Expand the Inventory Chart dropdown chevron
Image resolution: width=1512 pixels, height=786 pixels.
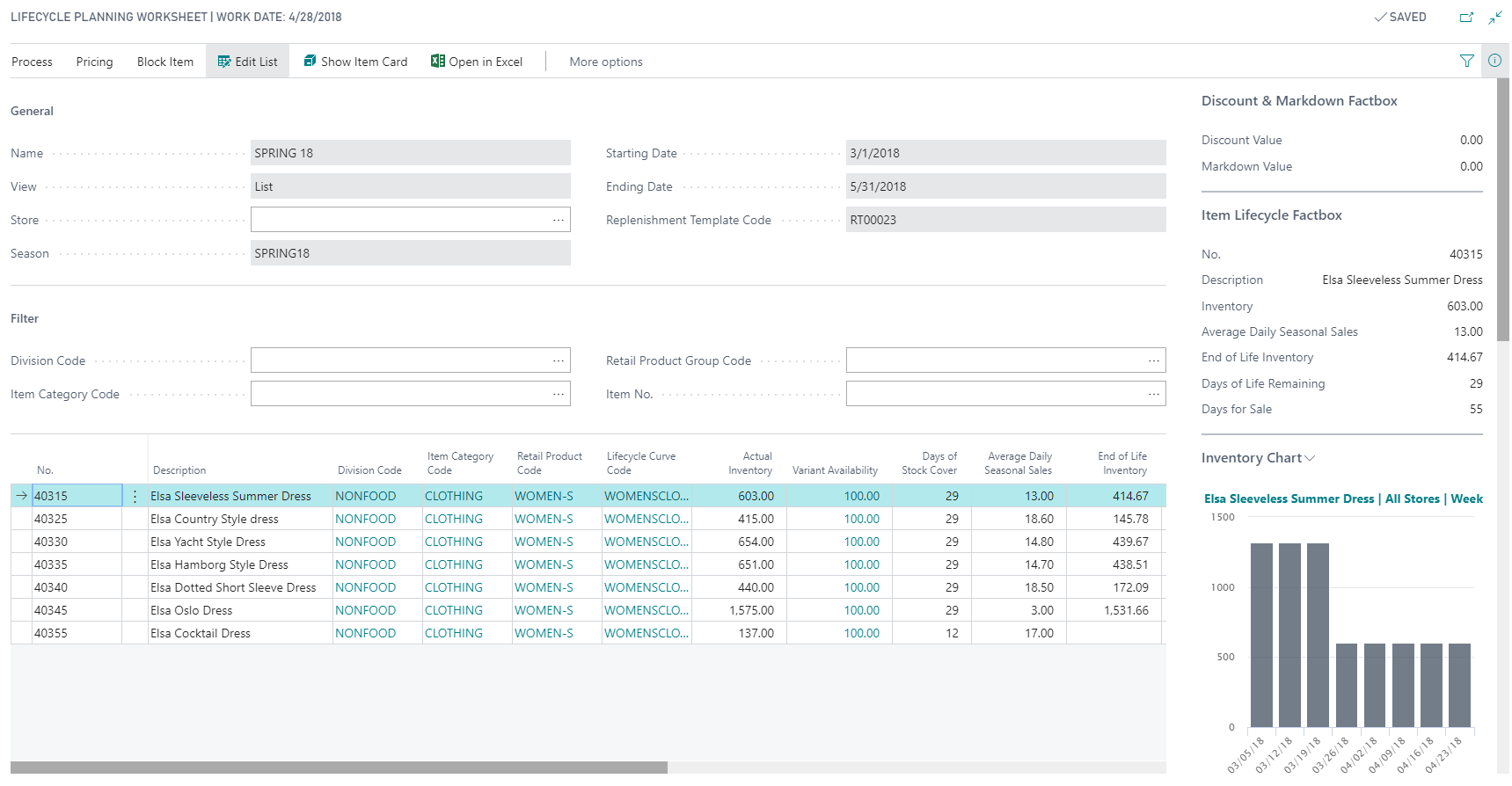tap(1310, 458)
